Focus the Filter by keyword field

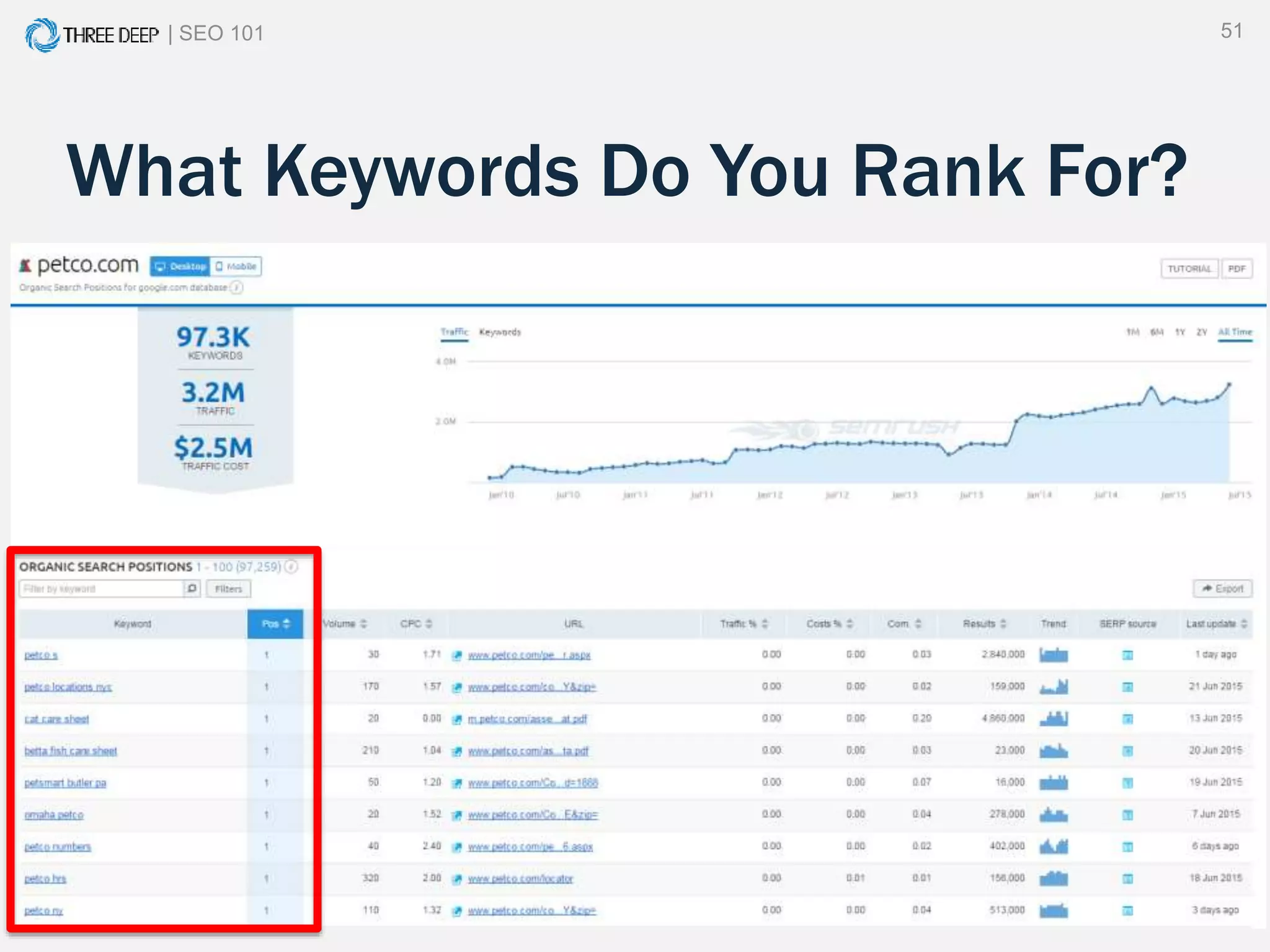(102, 589)
